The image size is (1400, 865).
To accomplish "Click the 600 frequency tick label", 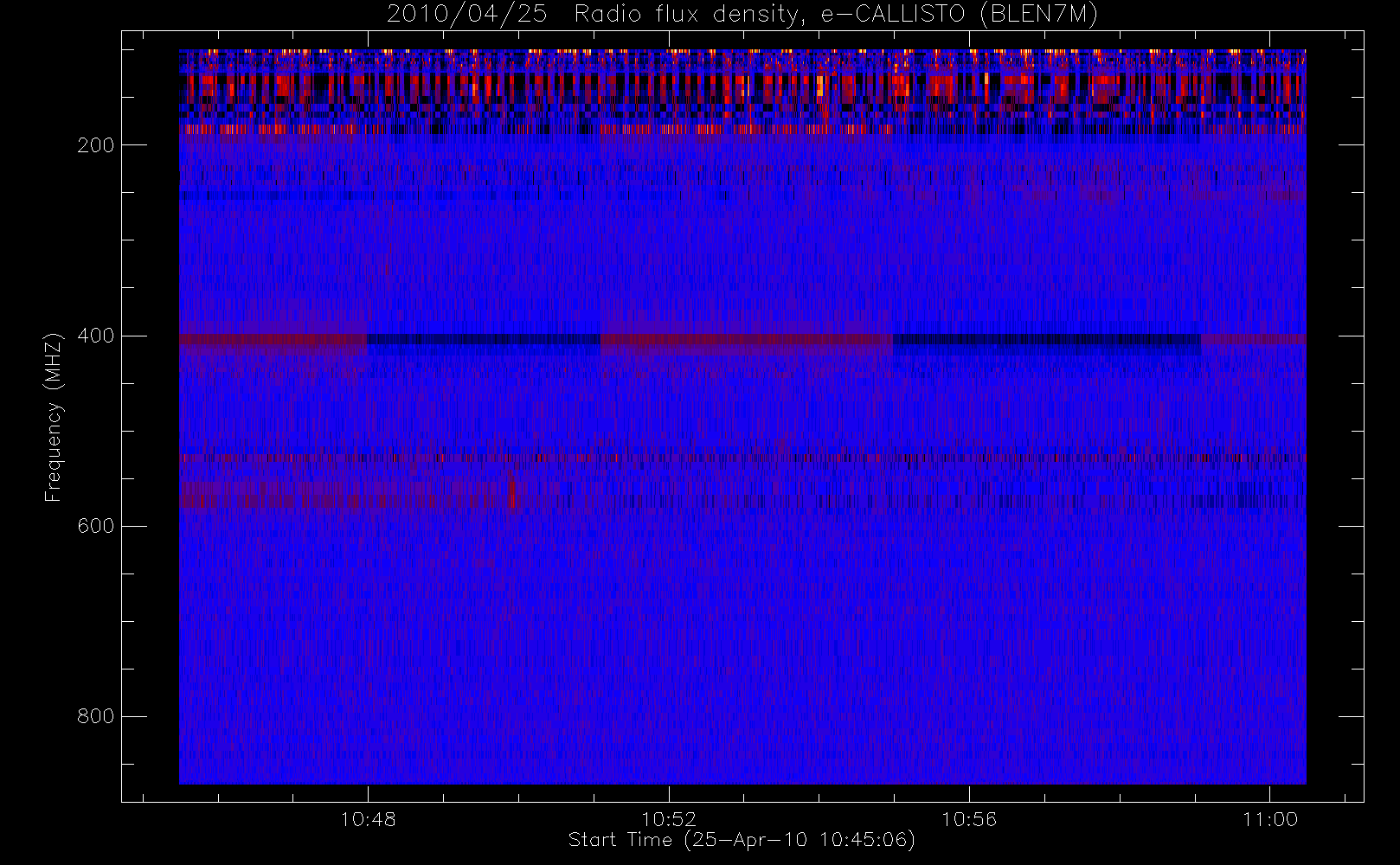I will click(96, 526).
